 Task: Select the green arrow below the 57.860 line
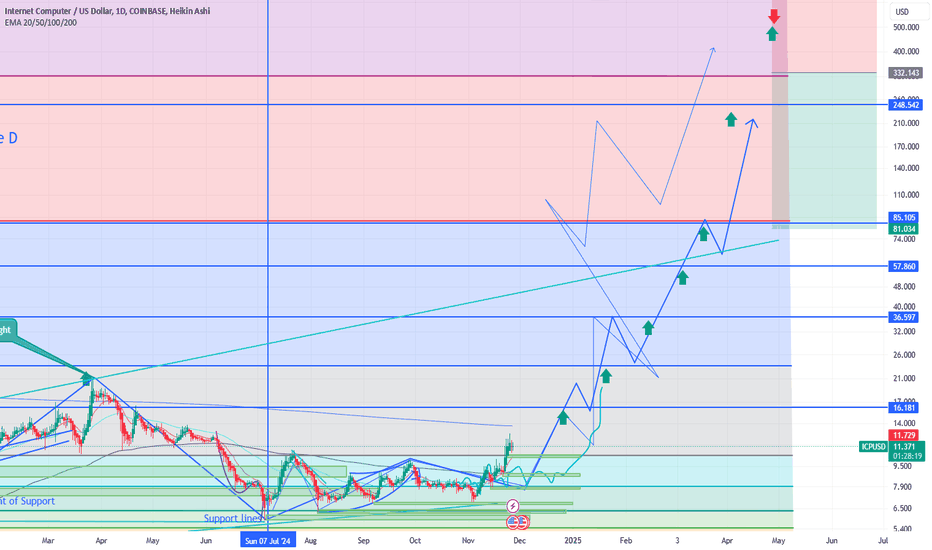(x=682, y=277)
